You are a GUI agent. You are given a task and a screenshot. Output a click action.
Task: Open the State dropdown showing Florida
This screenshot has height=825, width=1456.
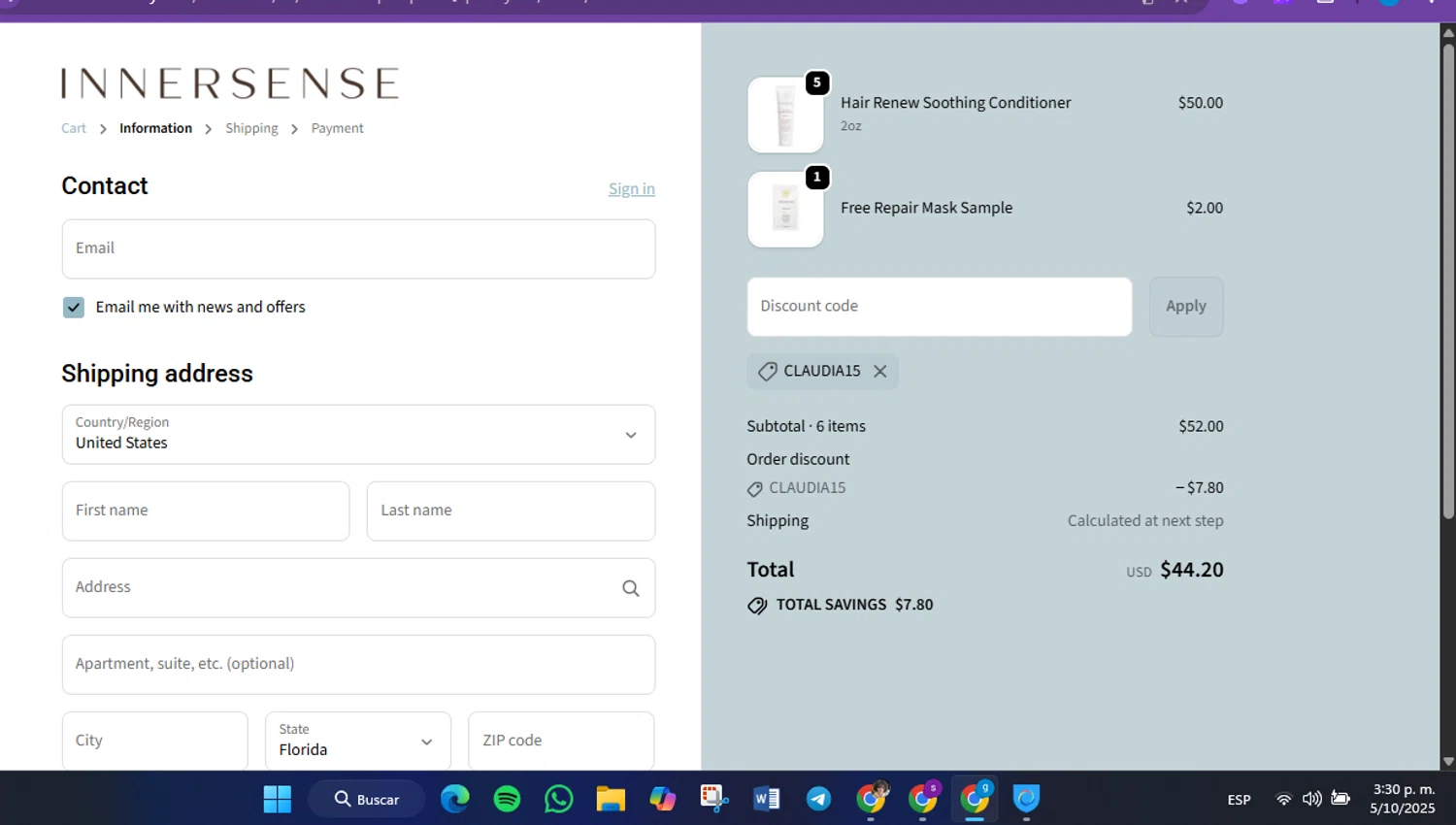click(x=358, y=741)
